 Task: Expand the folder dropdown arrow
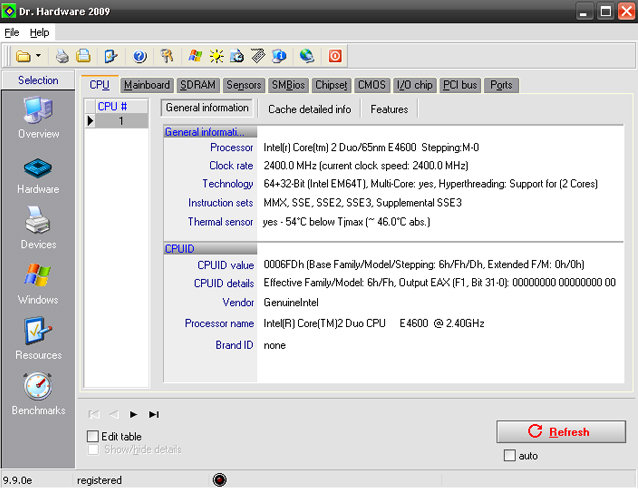38,55
